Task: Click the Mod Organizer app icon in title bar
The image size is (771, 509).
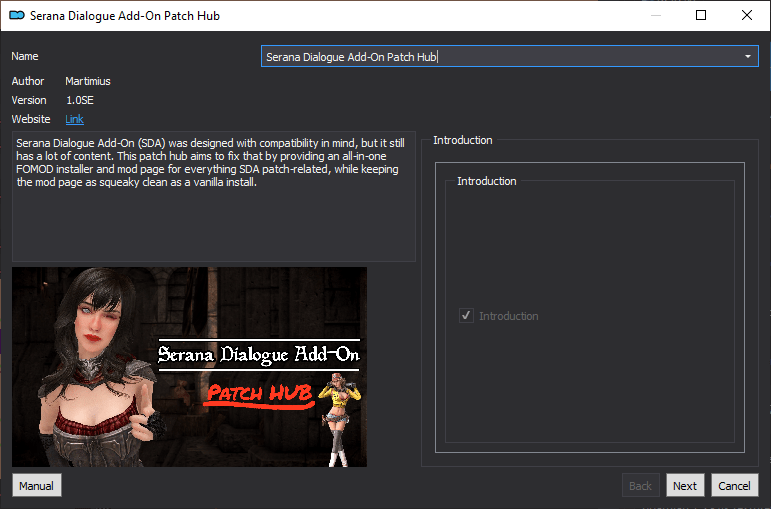Action: point(17,15)
